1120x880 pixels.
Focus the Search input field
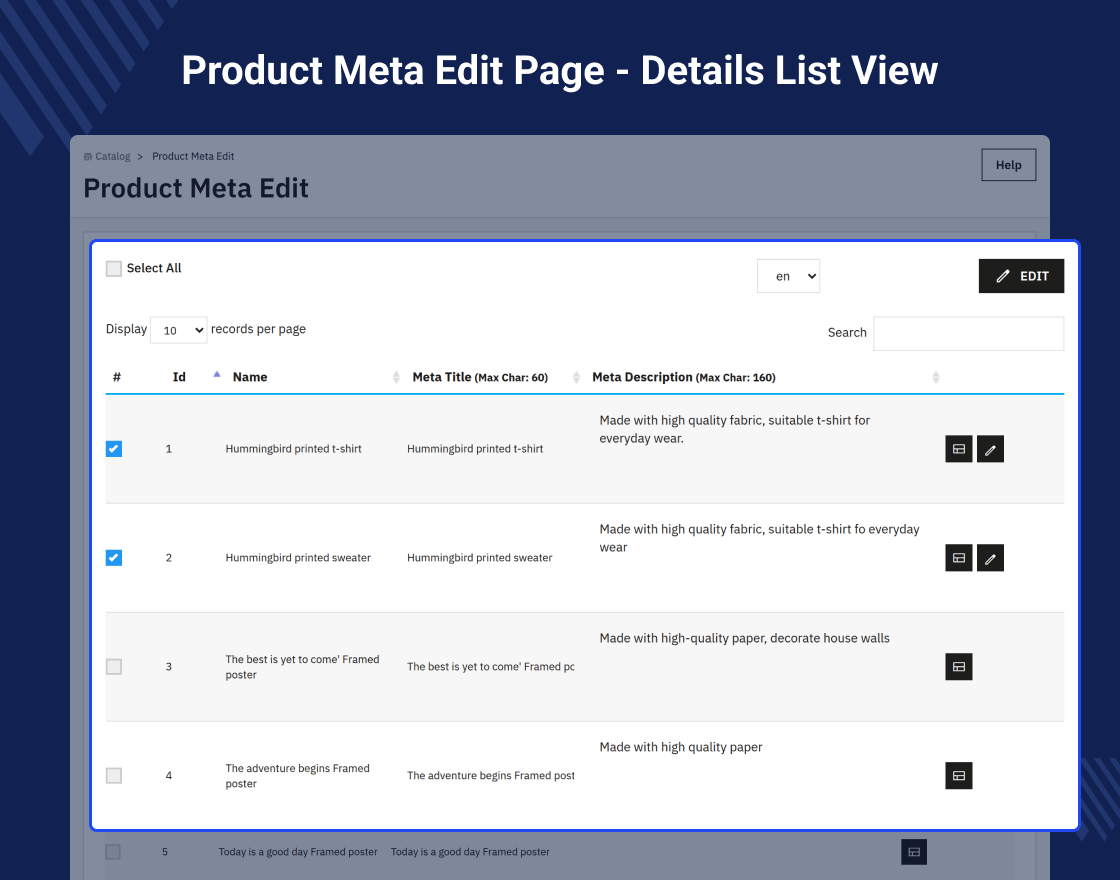tap(969, 334)
